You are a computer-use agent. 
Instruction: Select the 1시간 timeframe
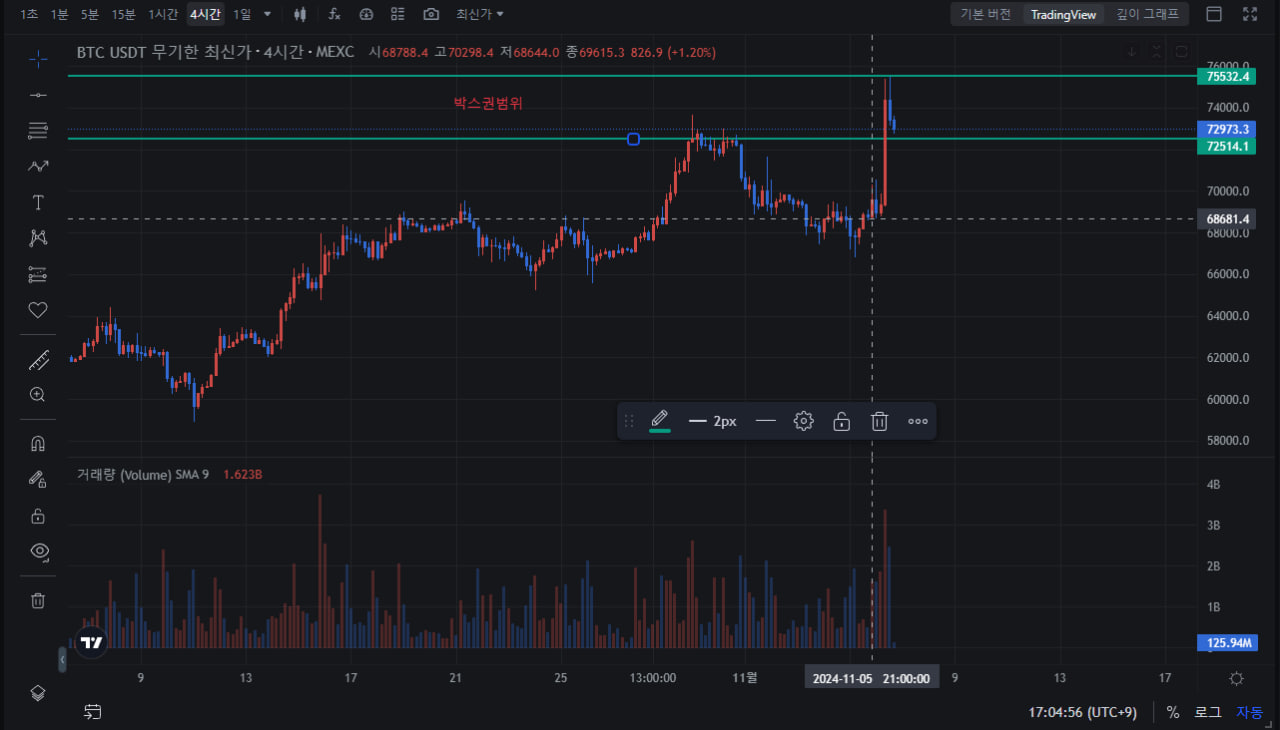click(x=163, y=14)
